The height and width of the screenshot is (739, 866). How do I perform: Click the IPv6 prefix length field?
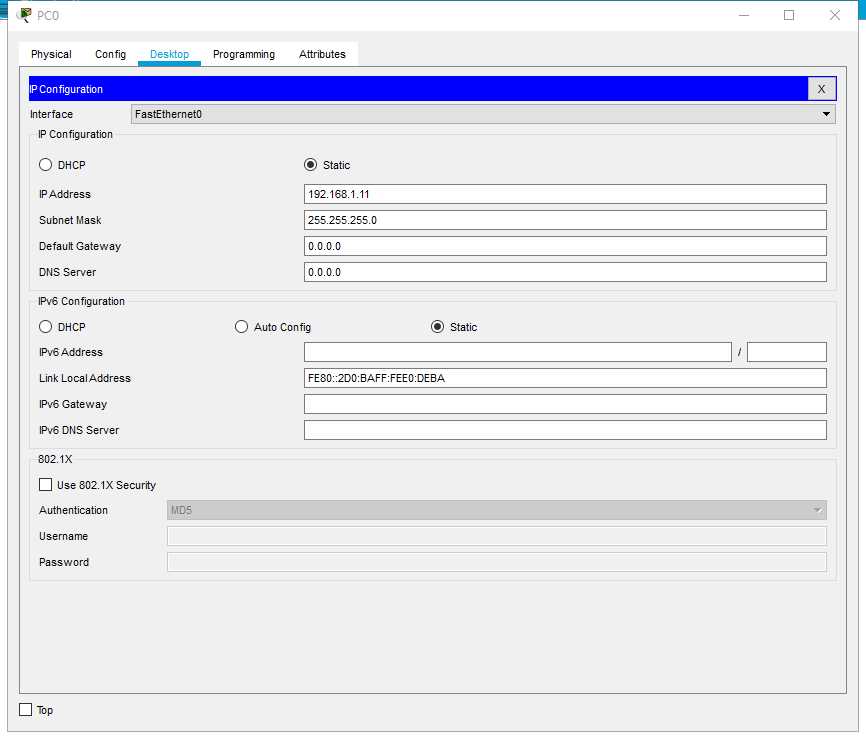coord(786,352)
